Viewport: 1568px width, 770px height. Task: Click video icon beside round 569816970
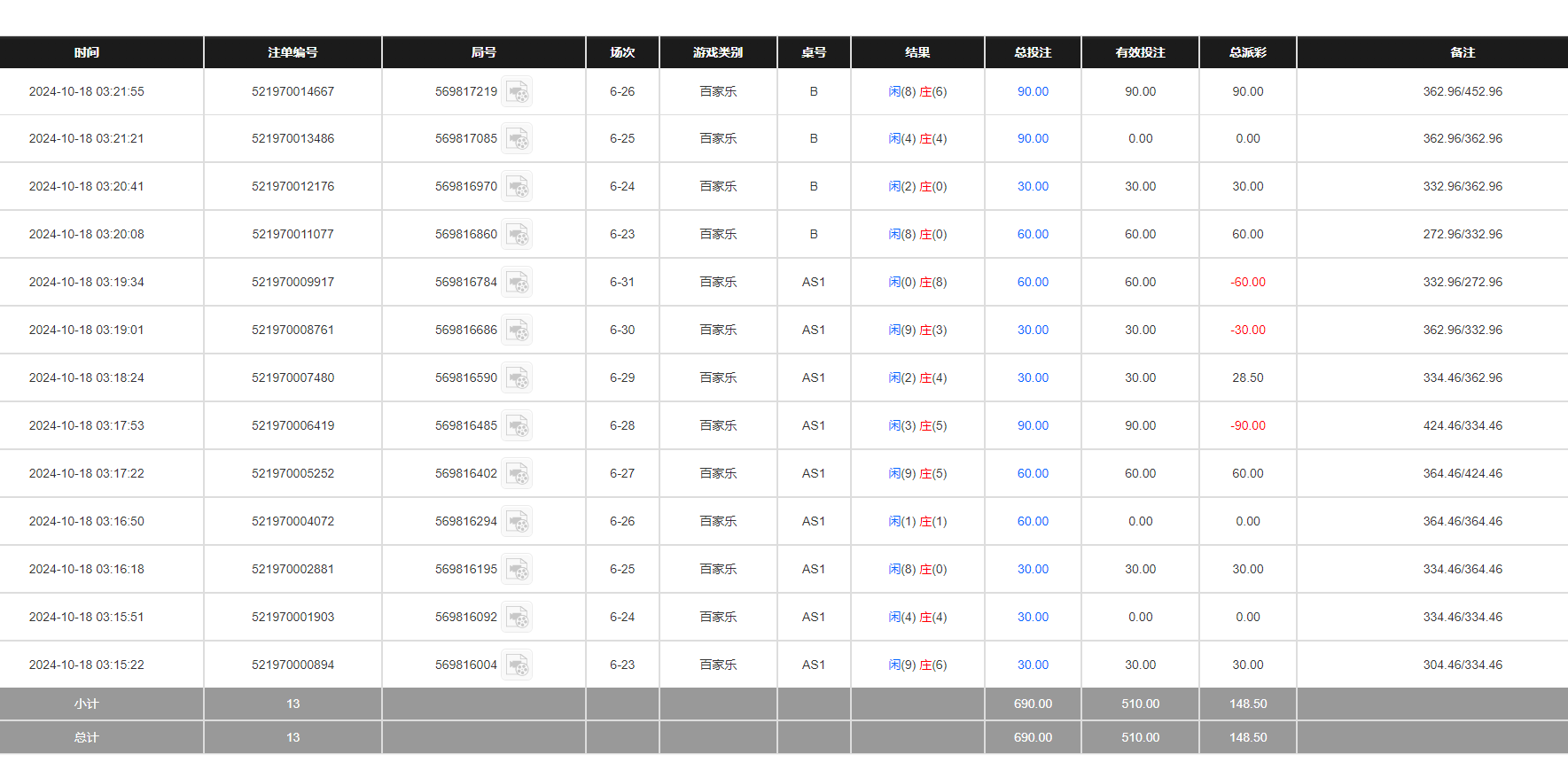(517, 187)
